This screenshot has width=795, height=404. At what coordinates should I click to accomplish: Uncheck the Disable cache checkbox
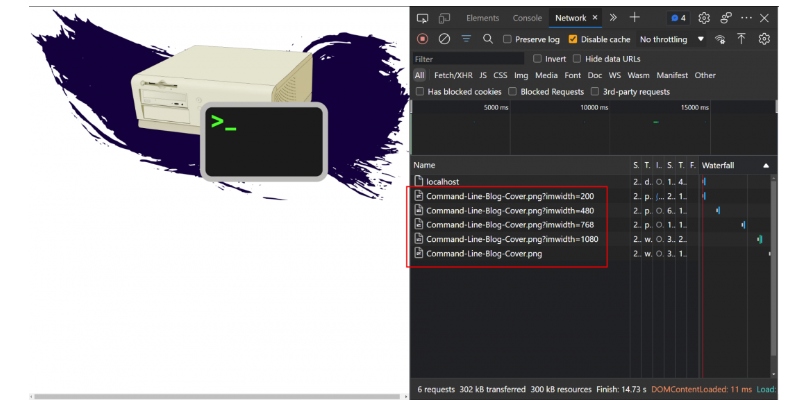pos(572,40)
